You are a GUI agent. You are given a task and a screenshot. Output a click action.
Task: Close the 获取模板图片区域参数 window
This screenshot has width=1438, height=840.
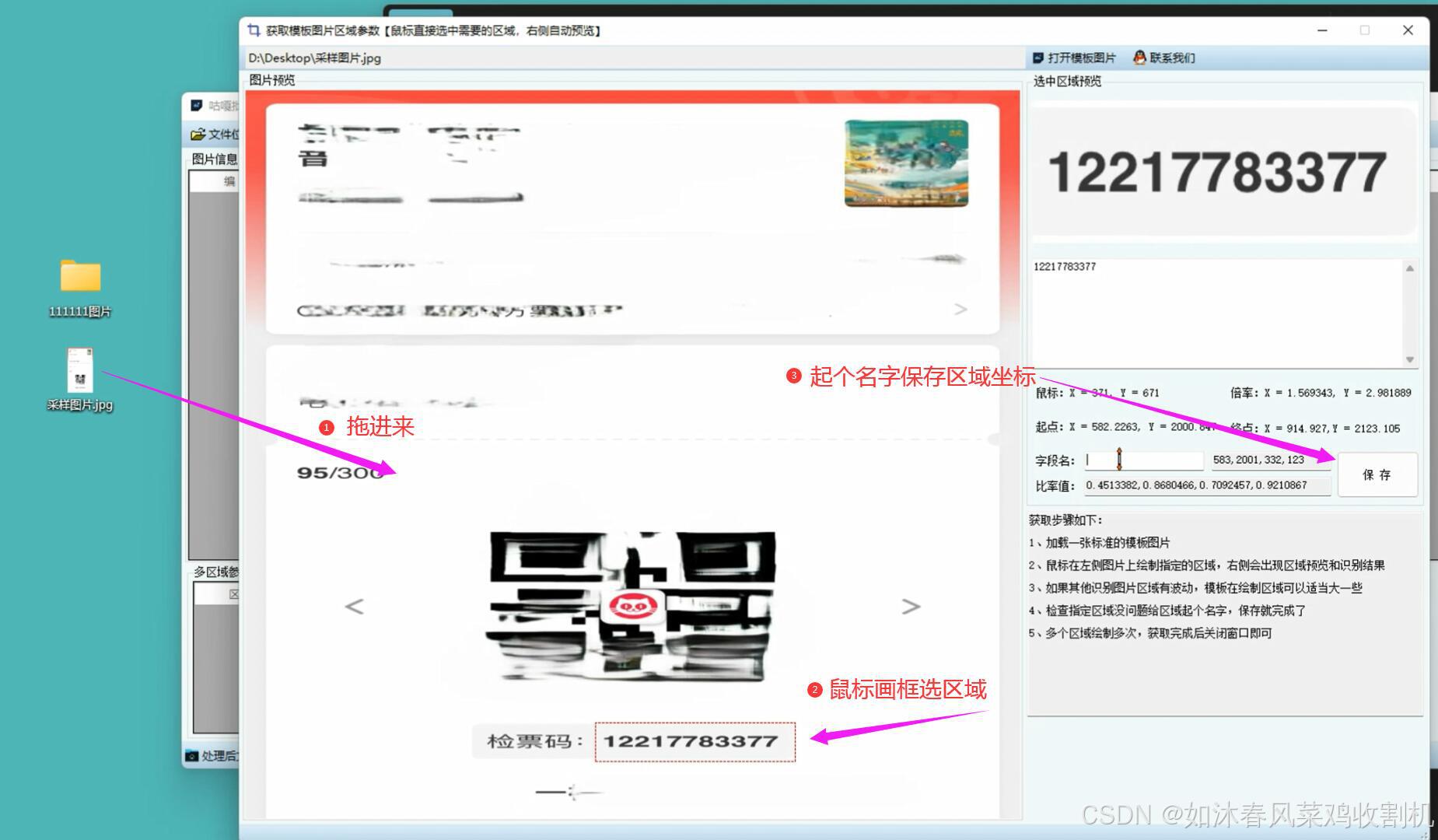(x=1408, y=30)
